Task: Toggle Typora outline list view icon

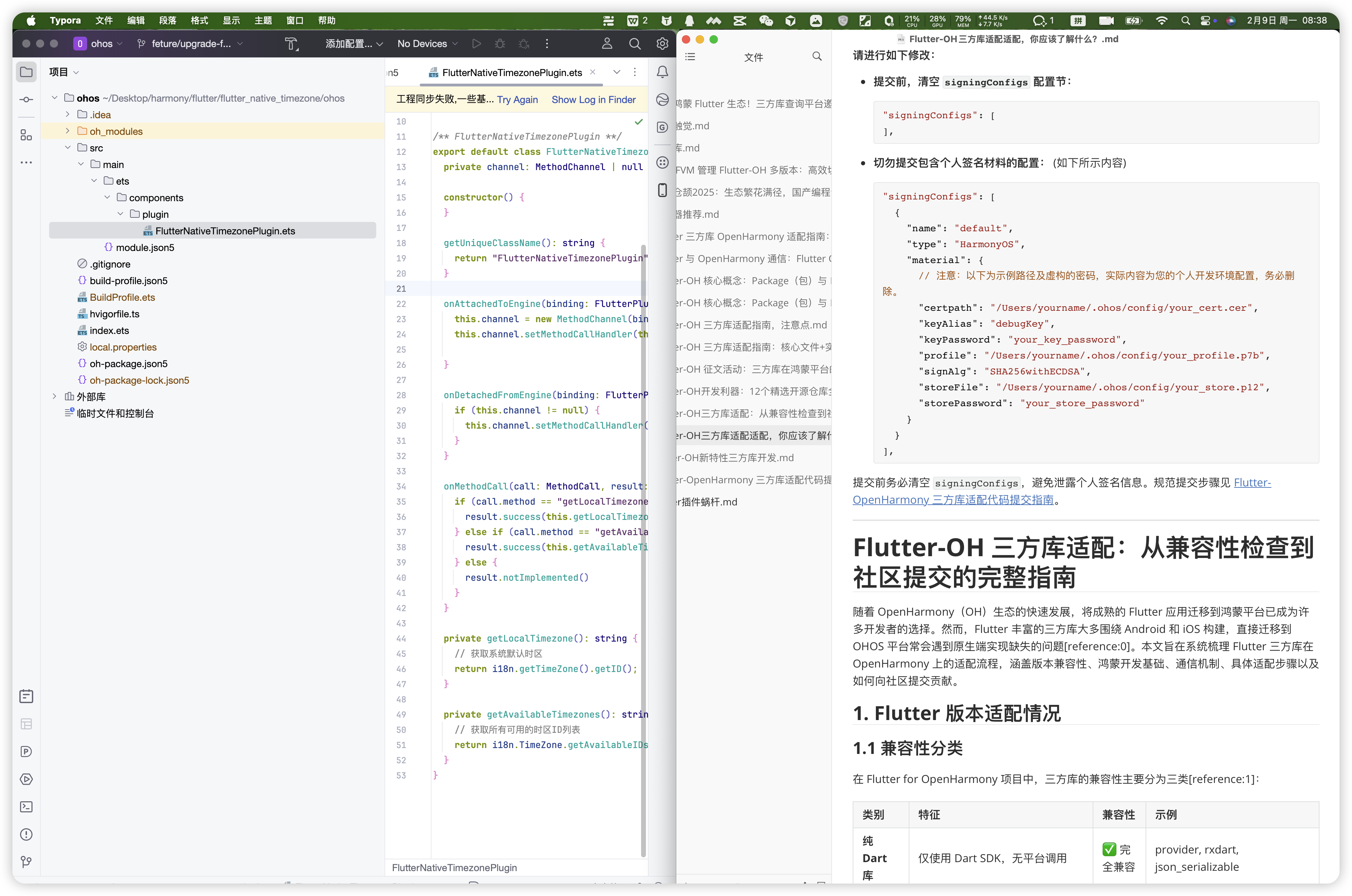Action: (x=690, y=57)
